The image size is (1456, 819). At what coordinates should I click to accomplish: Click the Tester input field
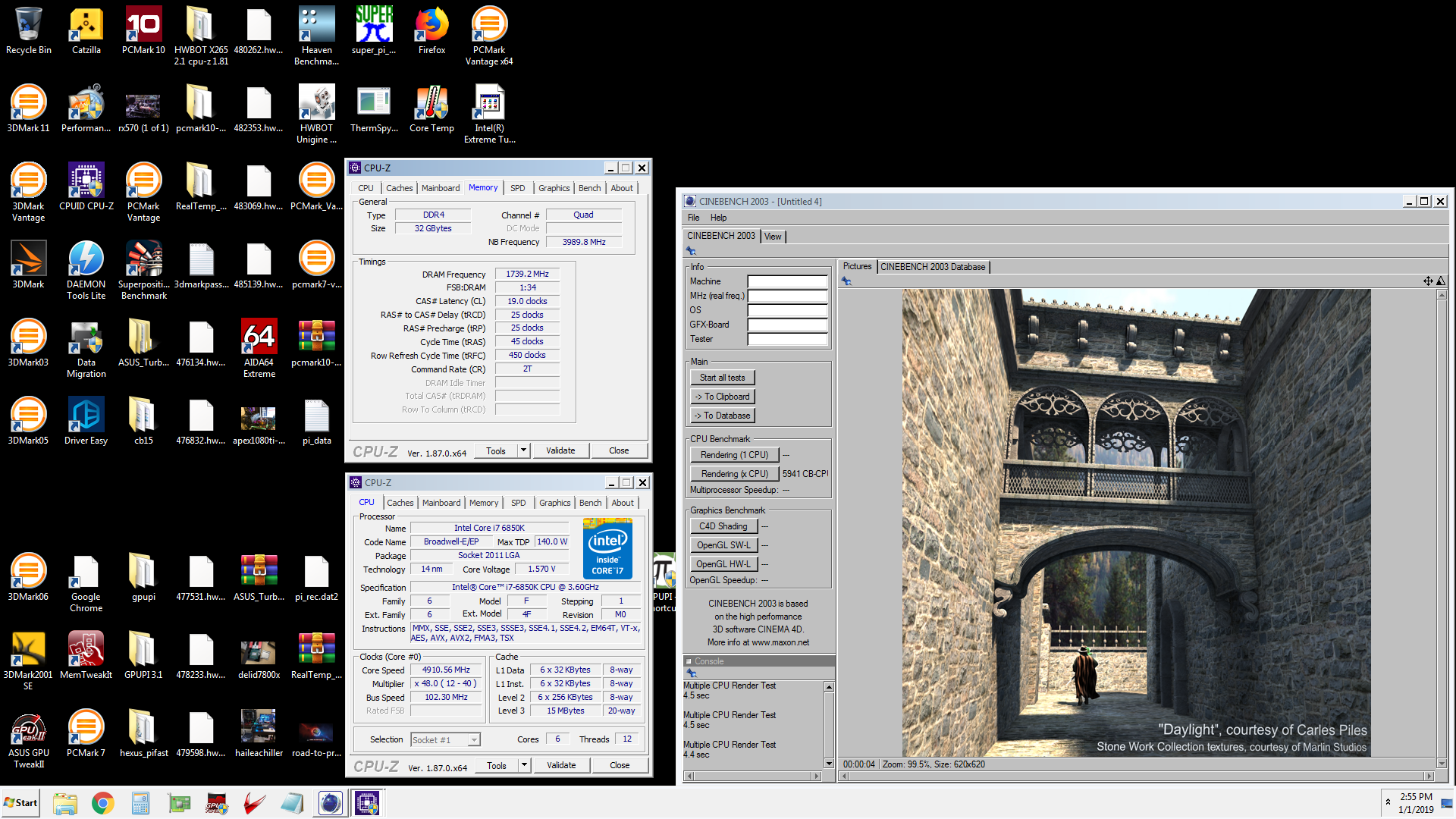pyautogui.click(x=787, y=339)
